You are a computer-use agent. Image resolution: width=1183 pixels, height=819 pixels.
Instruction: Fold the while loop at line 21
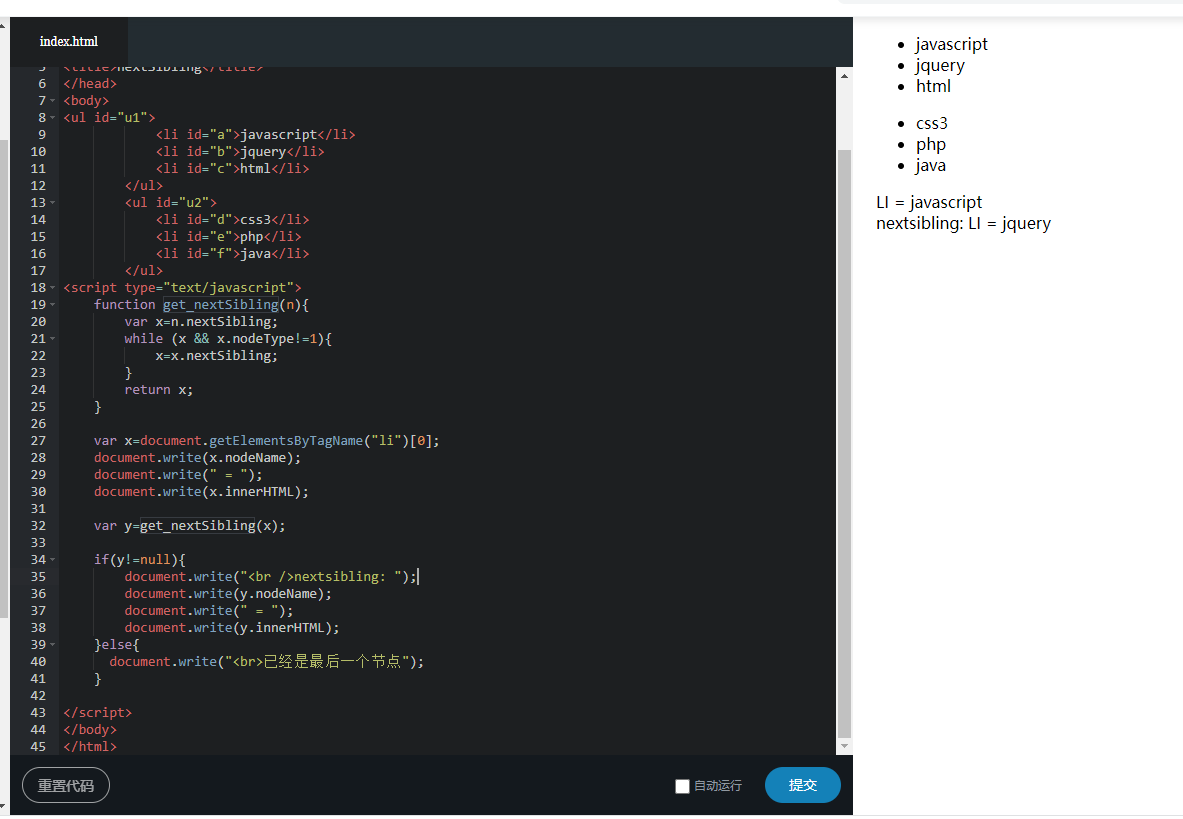point(52,339)
